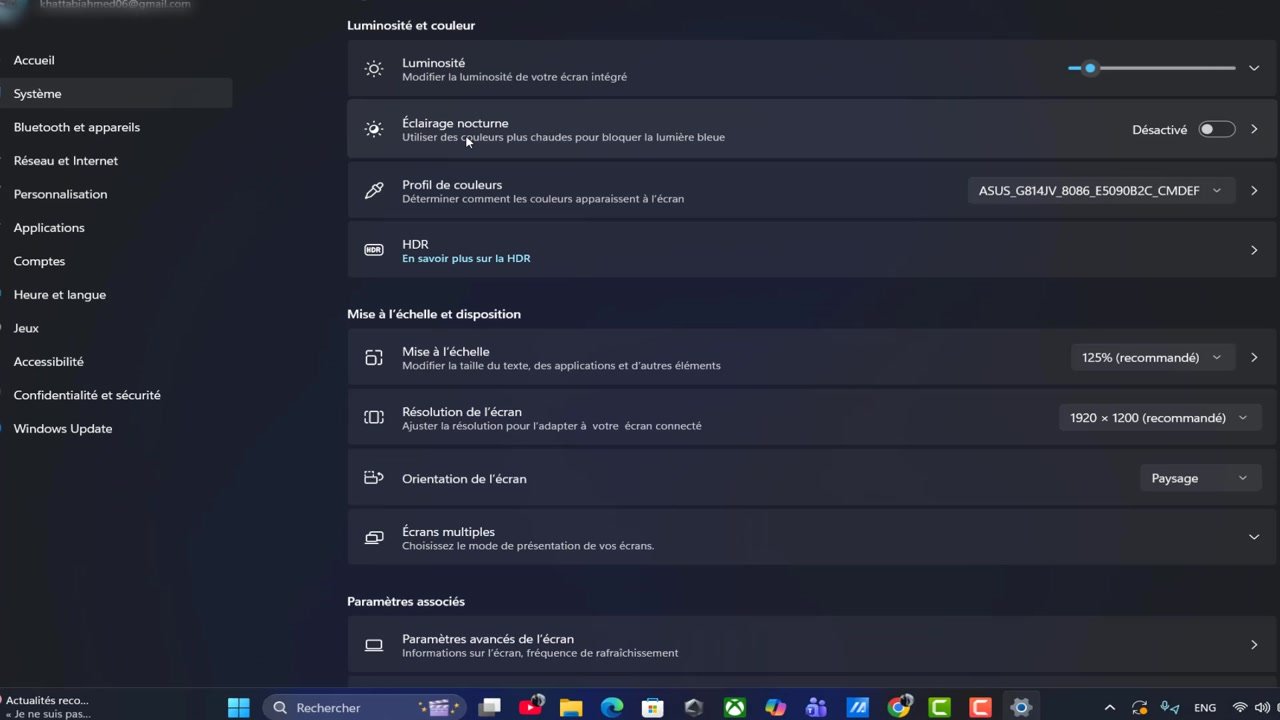Click the 'Désactivé' night light status label
The image size is (1280, 720).
[x=1160, y=130]
